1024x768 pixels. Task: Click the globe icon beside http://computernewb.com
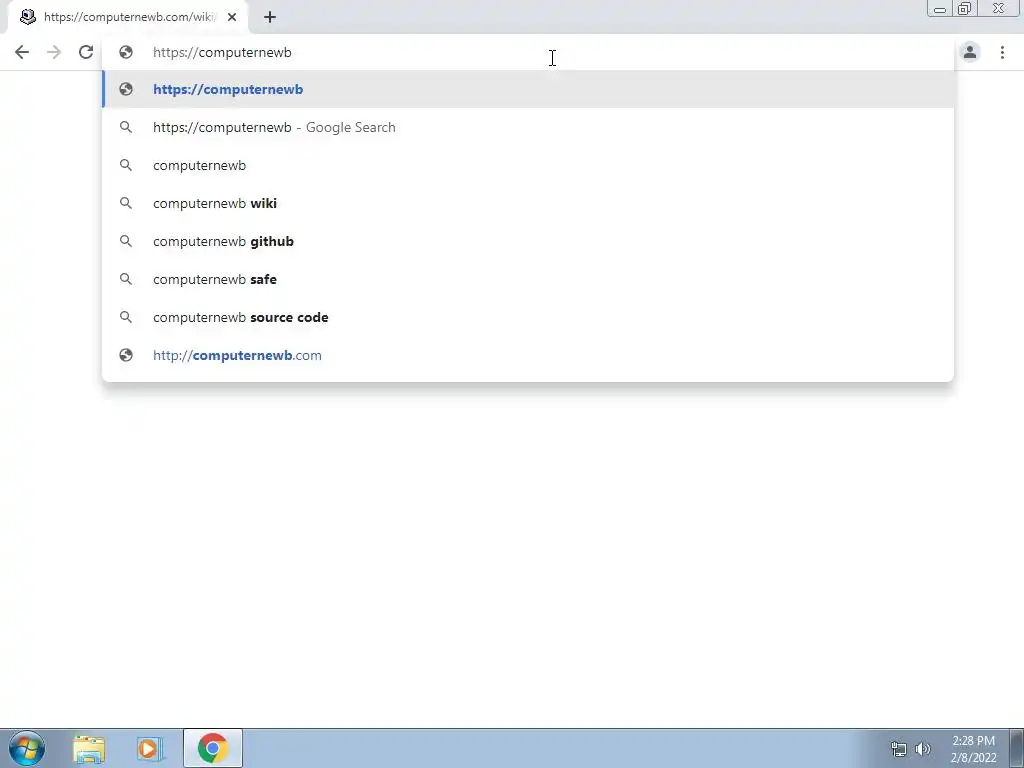[x=126, y=355]
